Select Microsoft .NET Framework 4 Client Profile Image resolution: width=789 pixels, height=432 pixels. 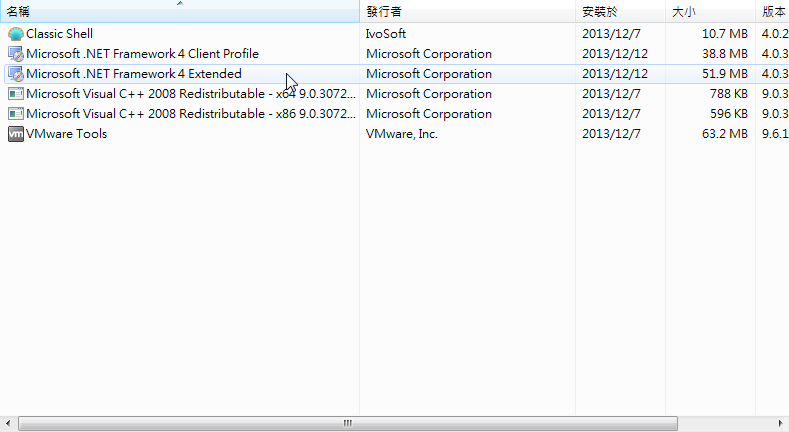pyautogui.click(x=142, y=54)
